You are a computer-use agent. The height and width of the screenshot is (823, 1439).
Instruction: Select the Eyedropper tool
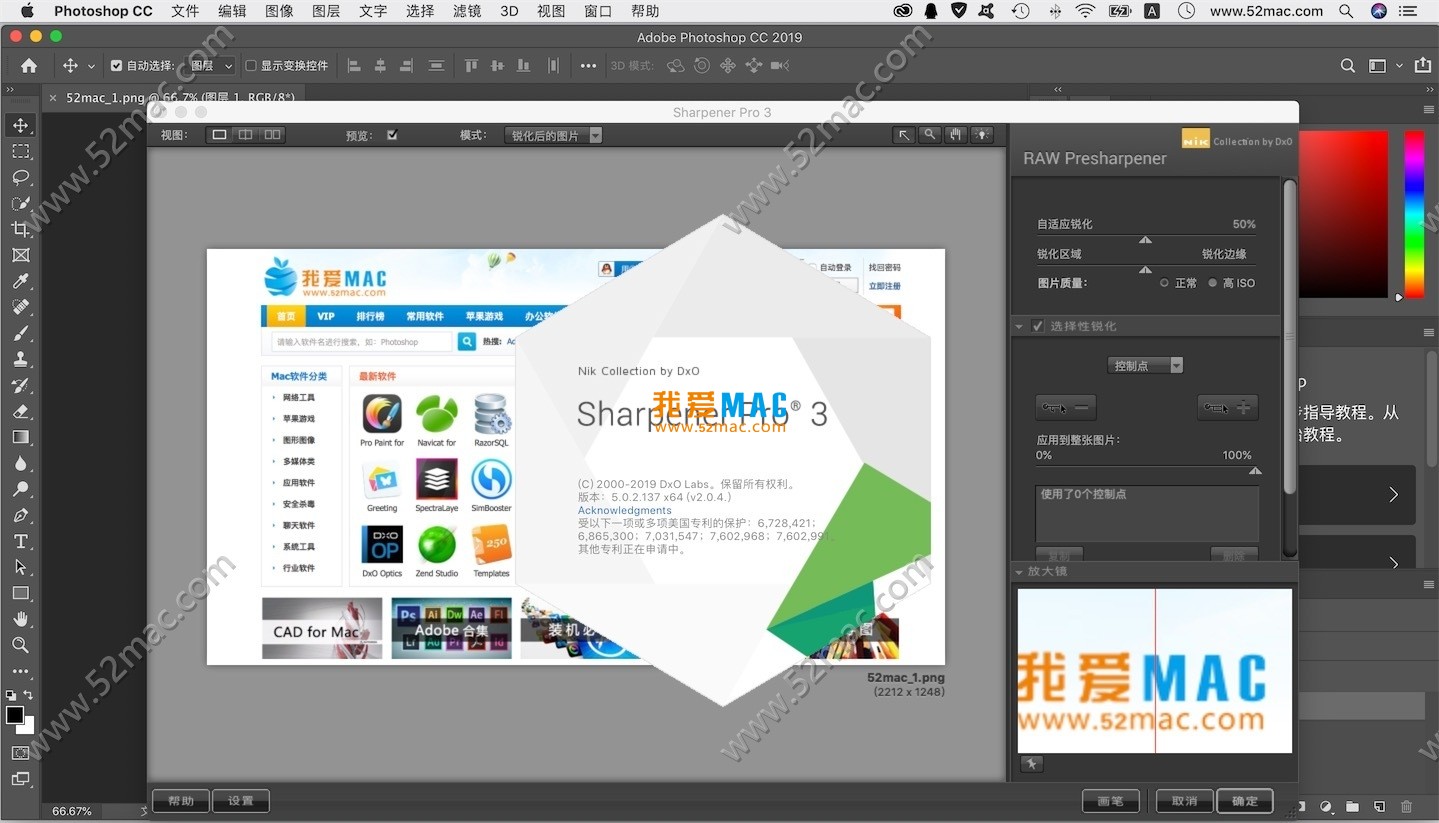point(20,281)
